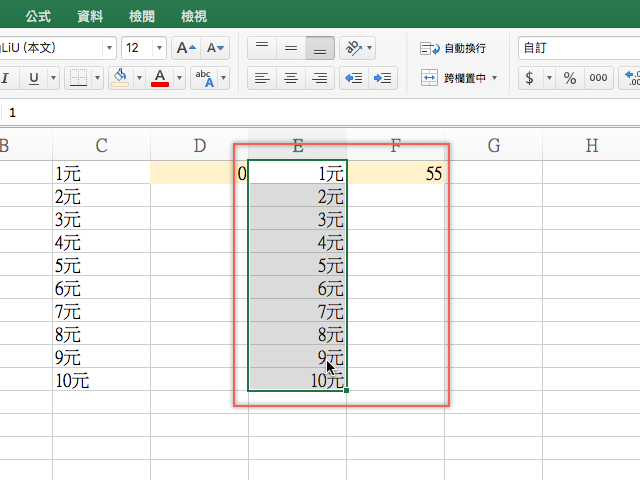640x480 pixels.
Task: Open font color dropdown arrow
Action: coord(179,78)
